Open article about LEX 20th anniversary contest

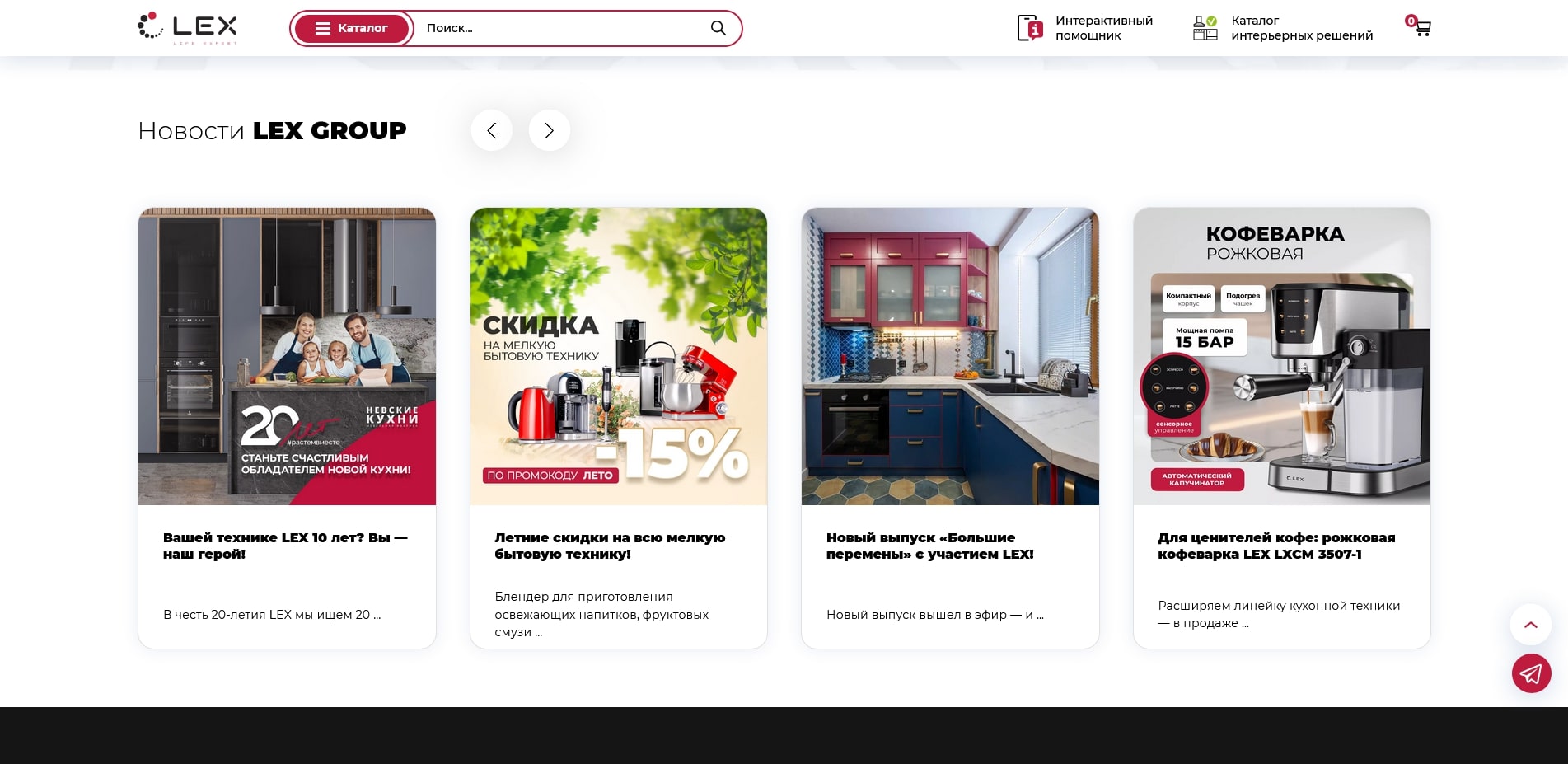286,546
